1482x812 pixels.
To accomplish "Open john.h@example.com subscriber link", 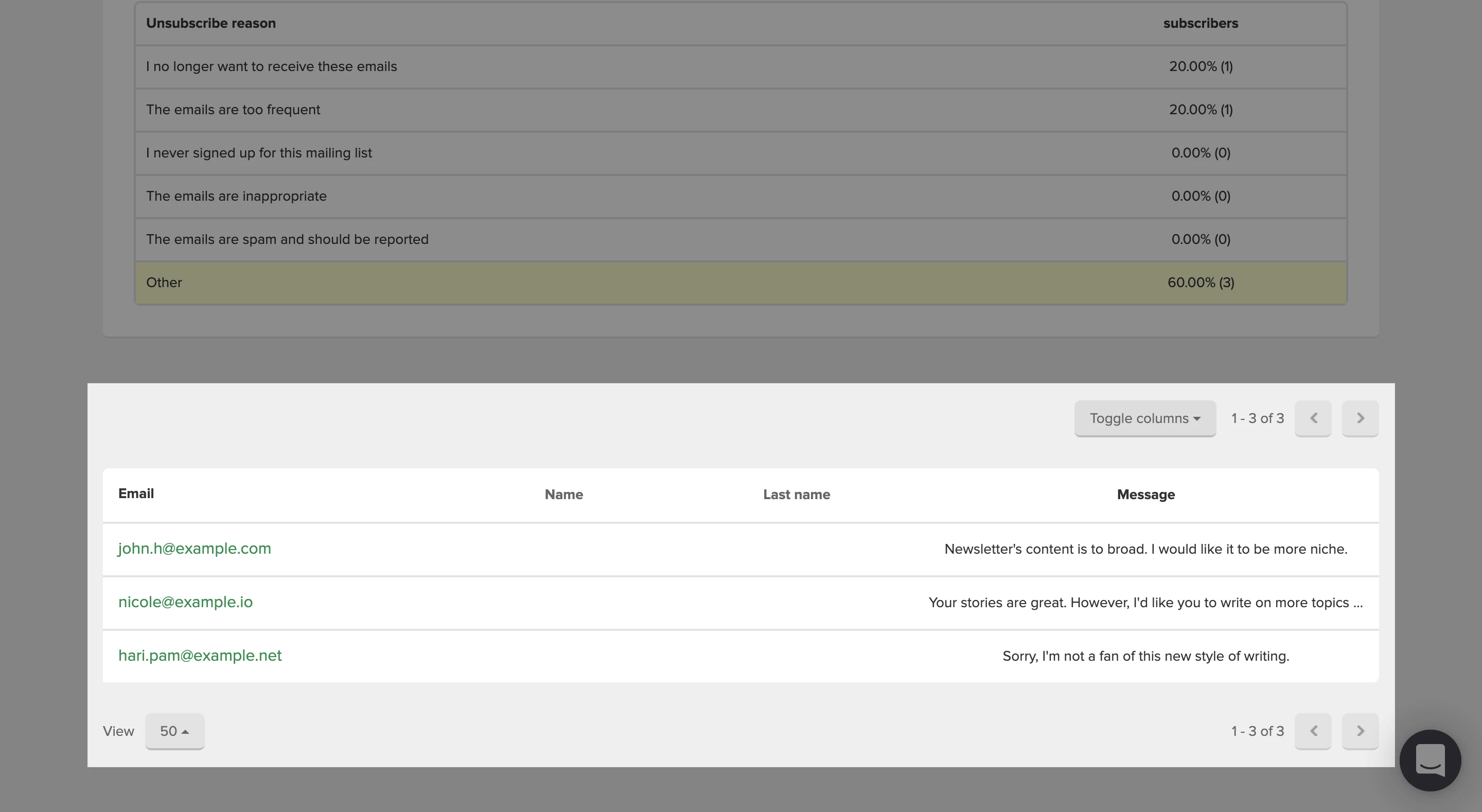I will point(195,549).
